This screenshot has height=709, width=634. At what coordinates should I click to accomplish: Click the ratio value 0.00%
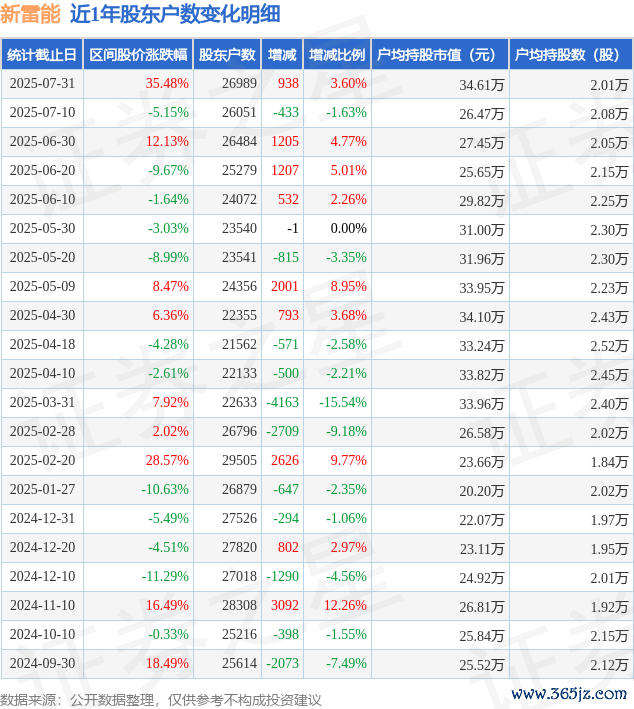(348, 228)
